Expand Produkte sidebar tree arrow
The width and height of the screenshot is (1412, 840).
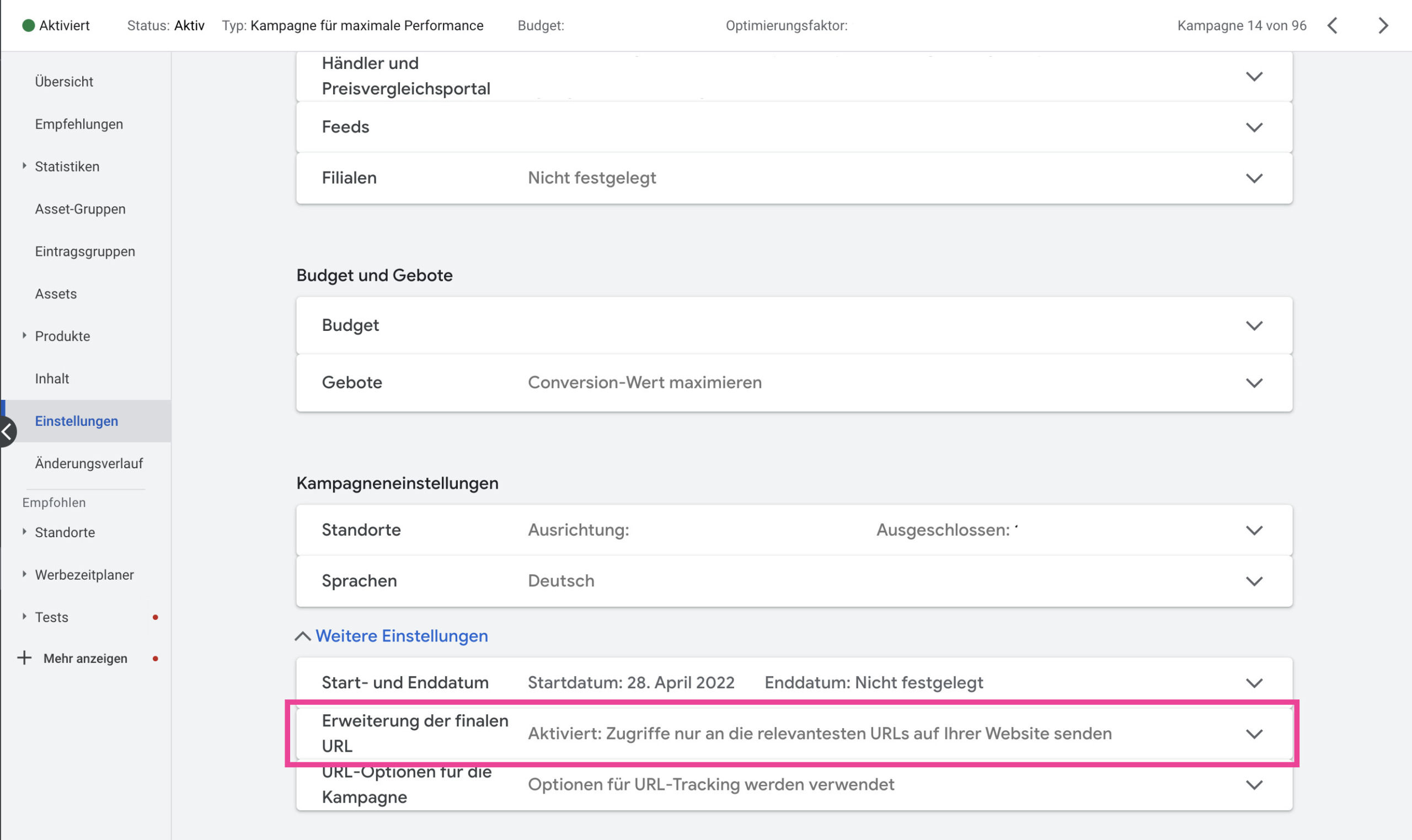[24, 336]
